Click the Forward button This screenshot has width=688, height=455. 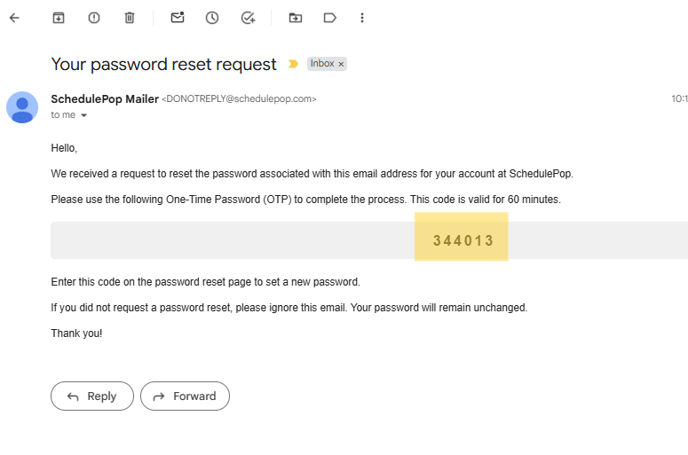(x=185, y=396)
